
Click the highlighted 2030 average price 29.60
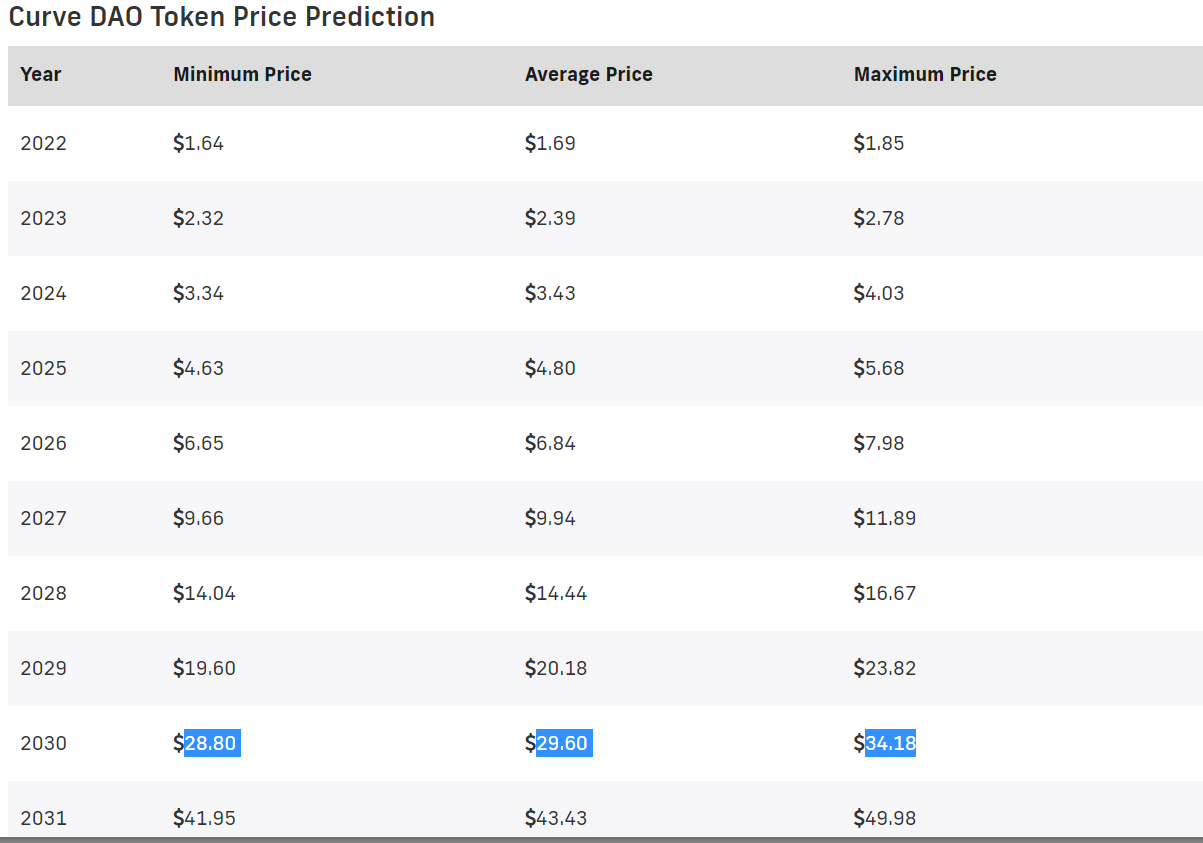[x=564, y=743]
